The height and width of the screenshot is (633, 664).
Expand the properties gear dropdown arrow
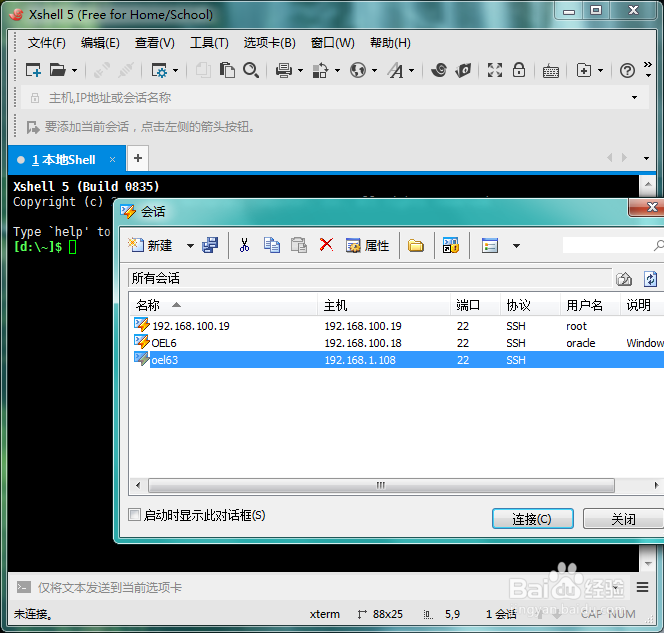click(x=176, y=71)
